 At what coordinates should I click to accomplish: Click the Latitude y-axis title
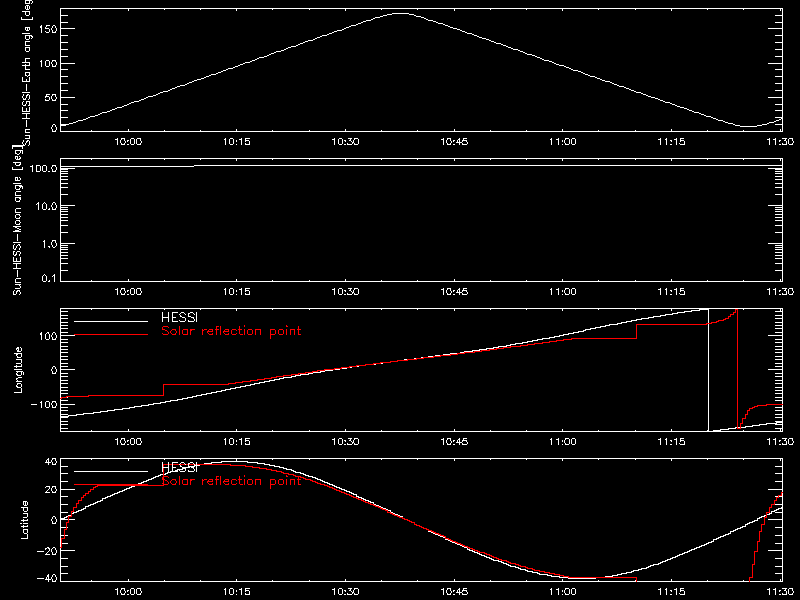[24, 520]
